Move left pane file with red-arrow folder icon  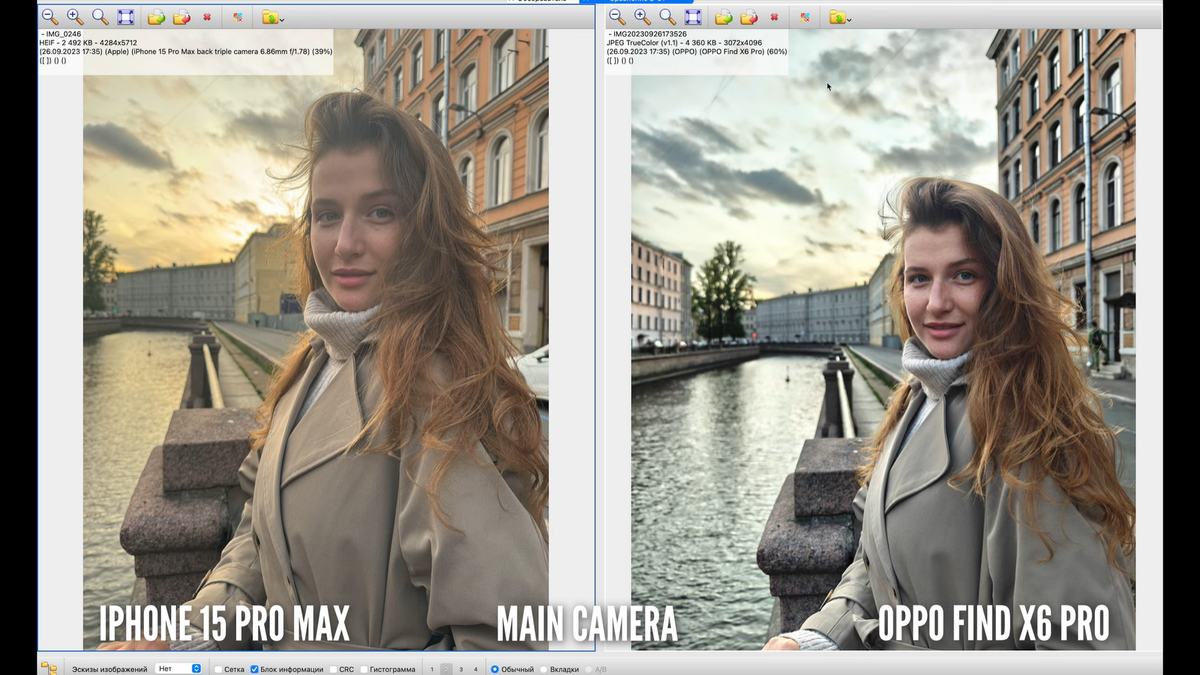(181, 17)
